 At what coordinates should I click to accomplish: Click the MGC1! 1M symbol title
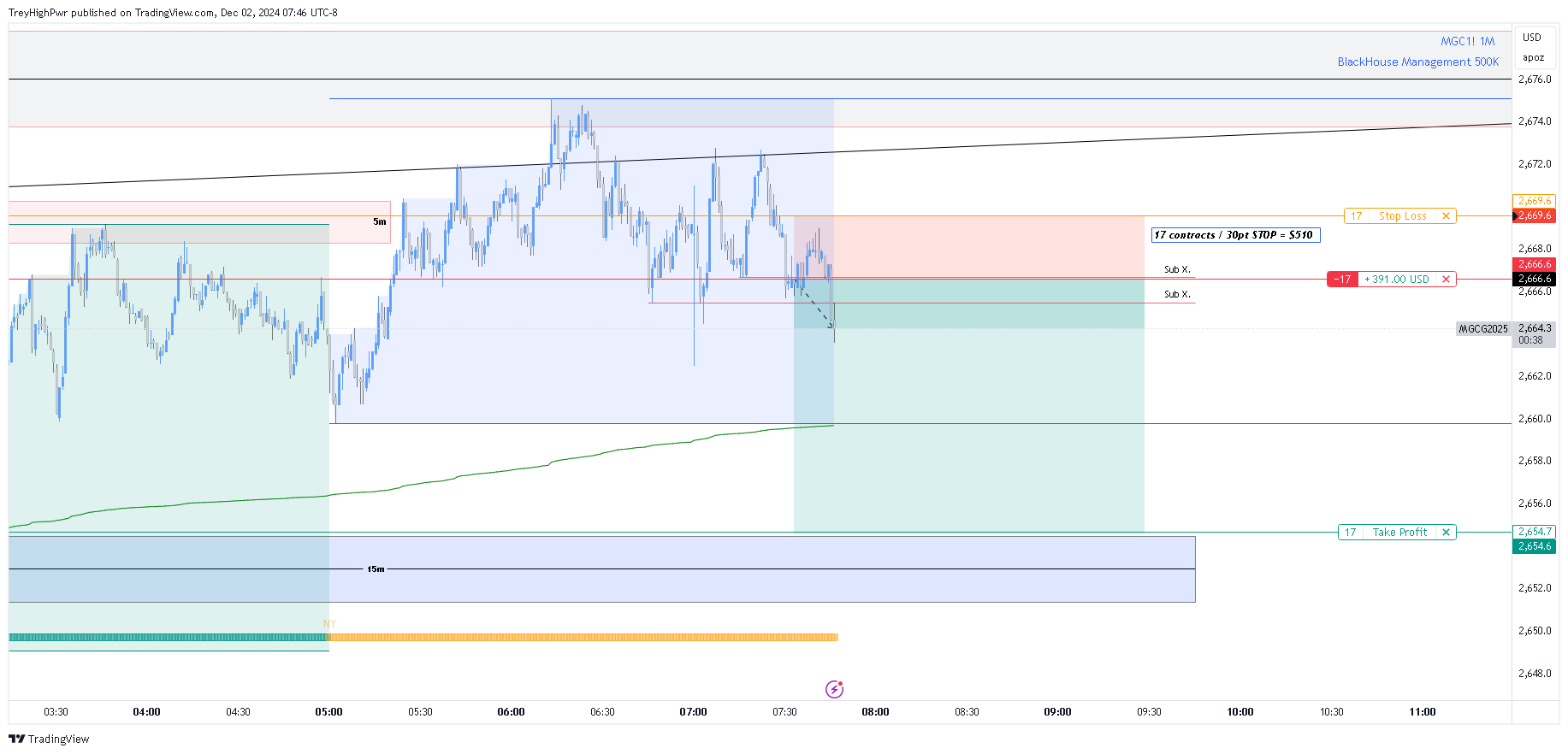pos(1467,41)
